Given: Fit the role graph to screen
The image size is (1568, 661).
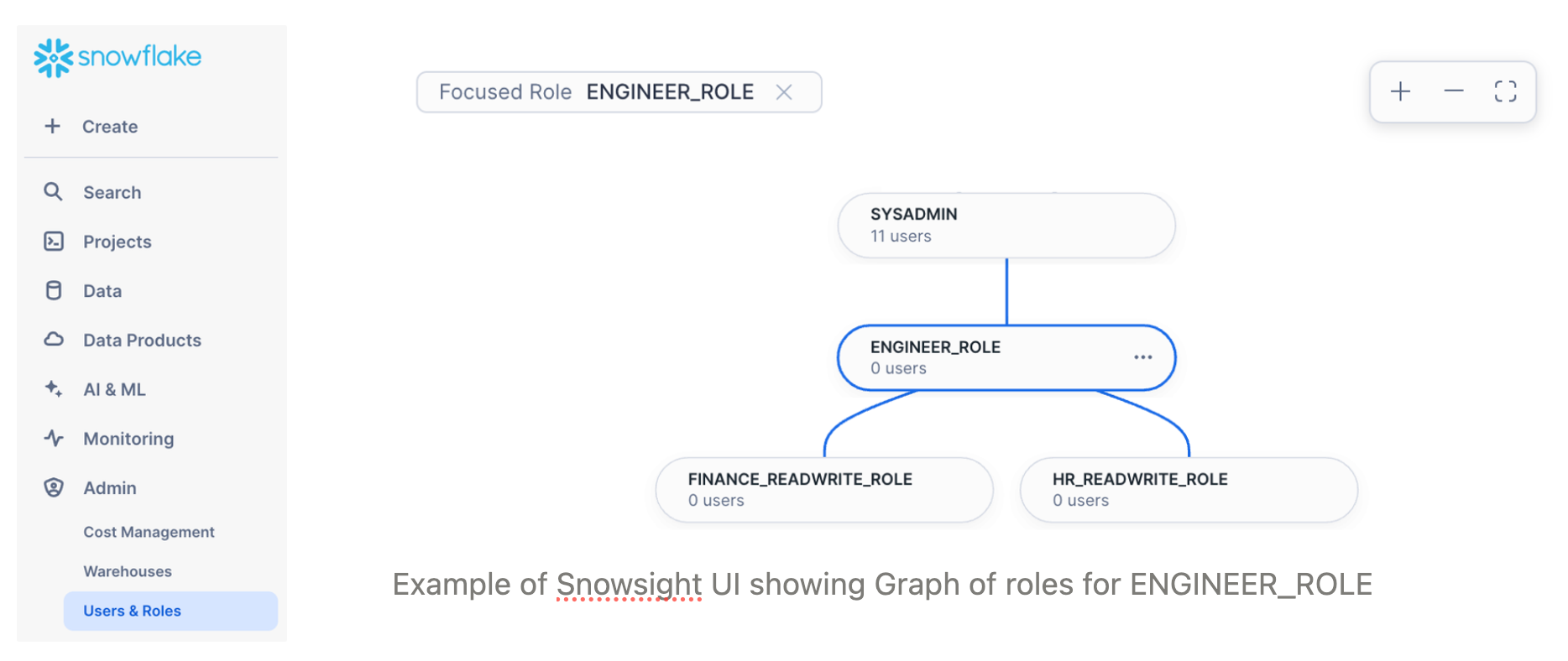Looking at the screenshot, I should click(1505, 91).
